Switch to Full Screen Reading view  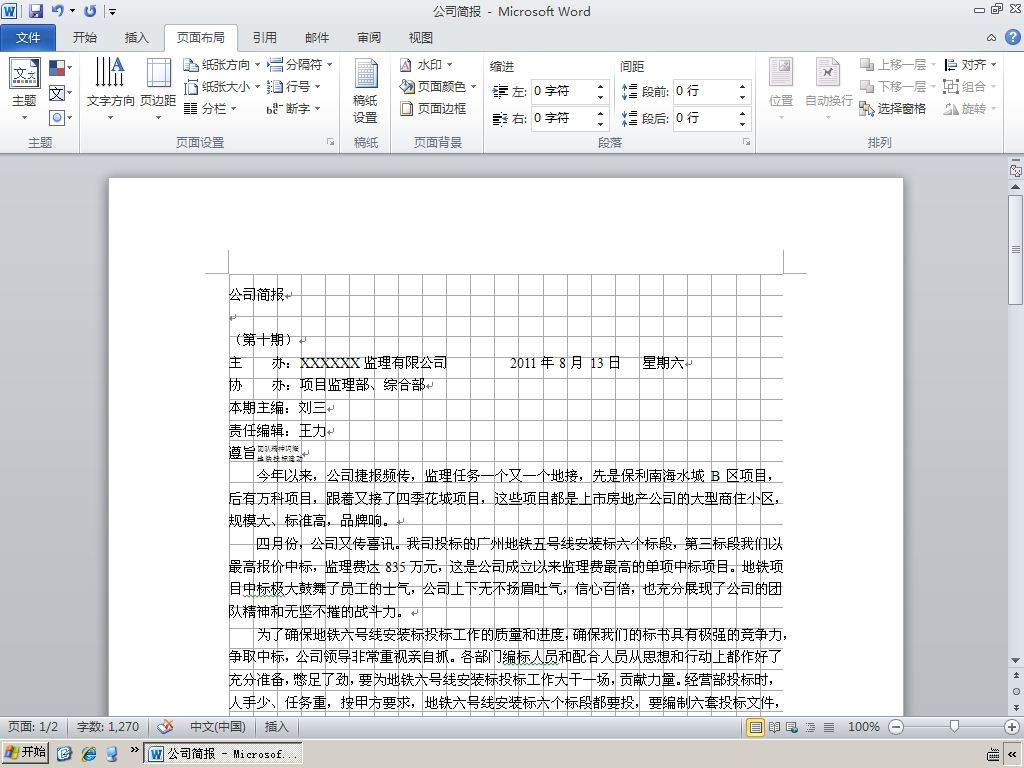click(x=775, y=727)
